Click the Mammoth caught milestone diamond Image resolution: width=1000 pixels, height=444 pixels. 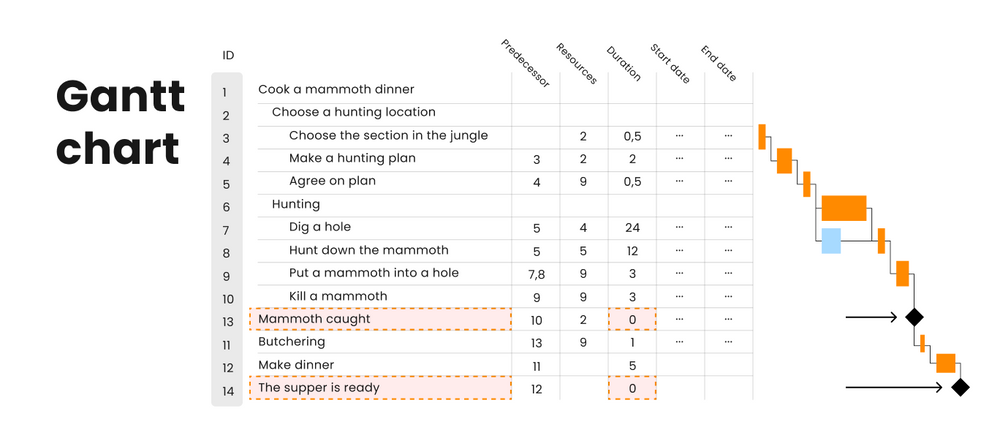coord(913,317)
